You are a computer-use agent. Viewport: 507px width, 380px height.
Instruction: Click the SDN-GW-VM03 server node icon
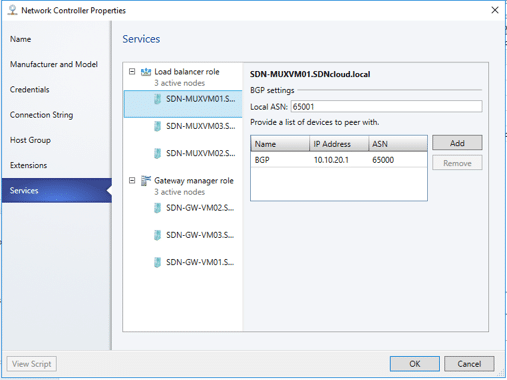[157, 235]
